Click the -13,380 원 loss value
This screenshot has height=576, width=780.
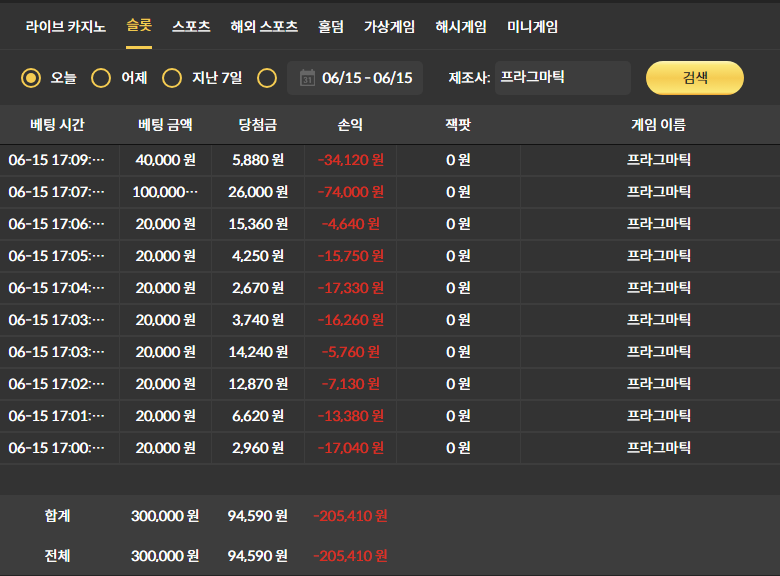point(350,416)
